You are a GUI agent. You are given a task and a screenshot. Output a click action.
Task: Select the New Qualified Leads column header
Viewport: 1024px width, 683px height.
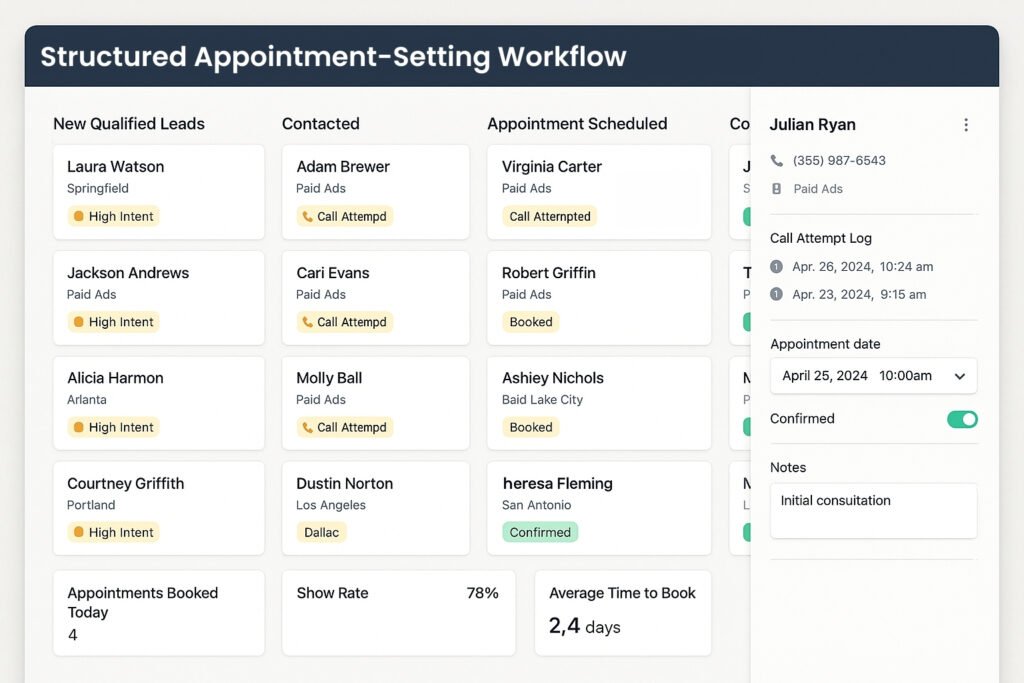point(129,124)
